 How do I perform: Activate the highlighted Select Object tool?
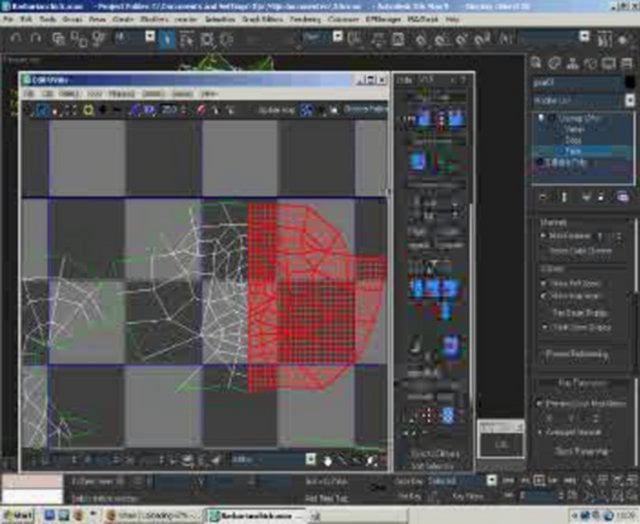pos(166,40)
